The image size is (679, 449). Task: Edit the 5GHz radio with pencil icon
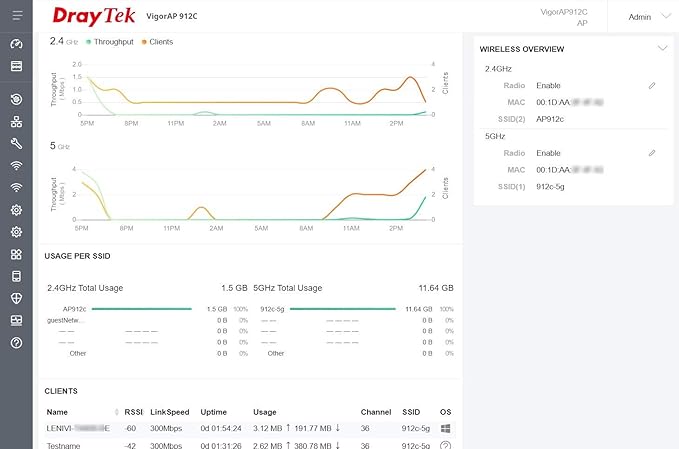[x=652, y=152]
